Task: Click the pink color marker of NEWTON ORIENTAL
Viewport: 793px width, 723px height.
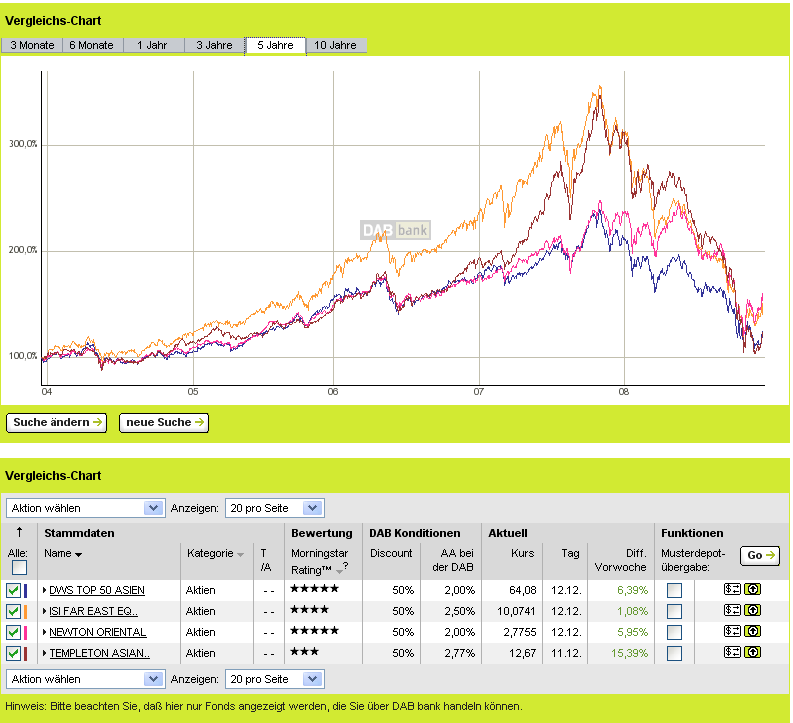Action: (25, 632)
